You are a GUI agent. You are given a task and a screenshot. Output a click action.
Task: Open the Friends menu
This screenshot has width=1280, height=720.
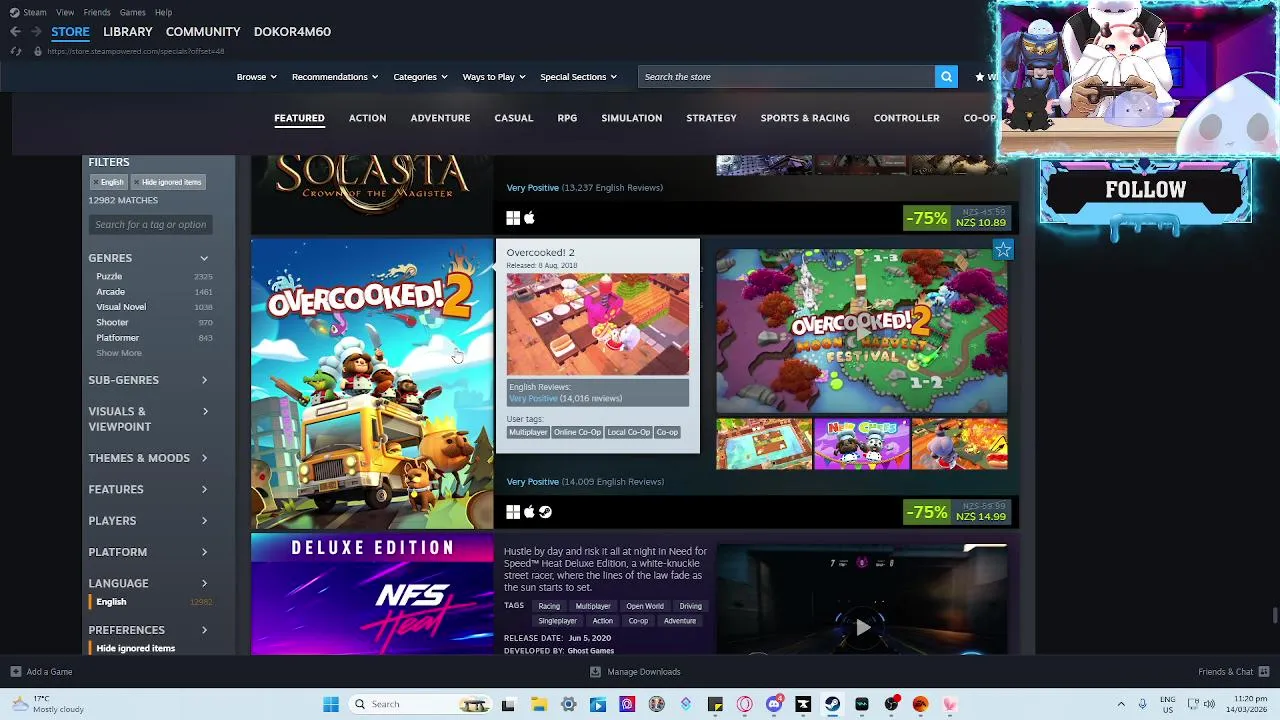coord(97,12)
